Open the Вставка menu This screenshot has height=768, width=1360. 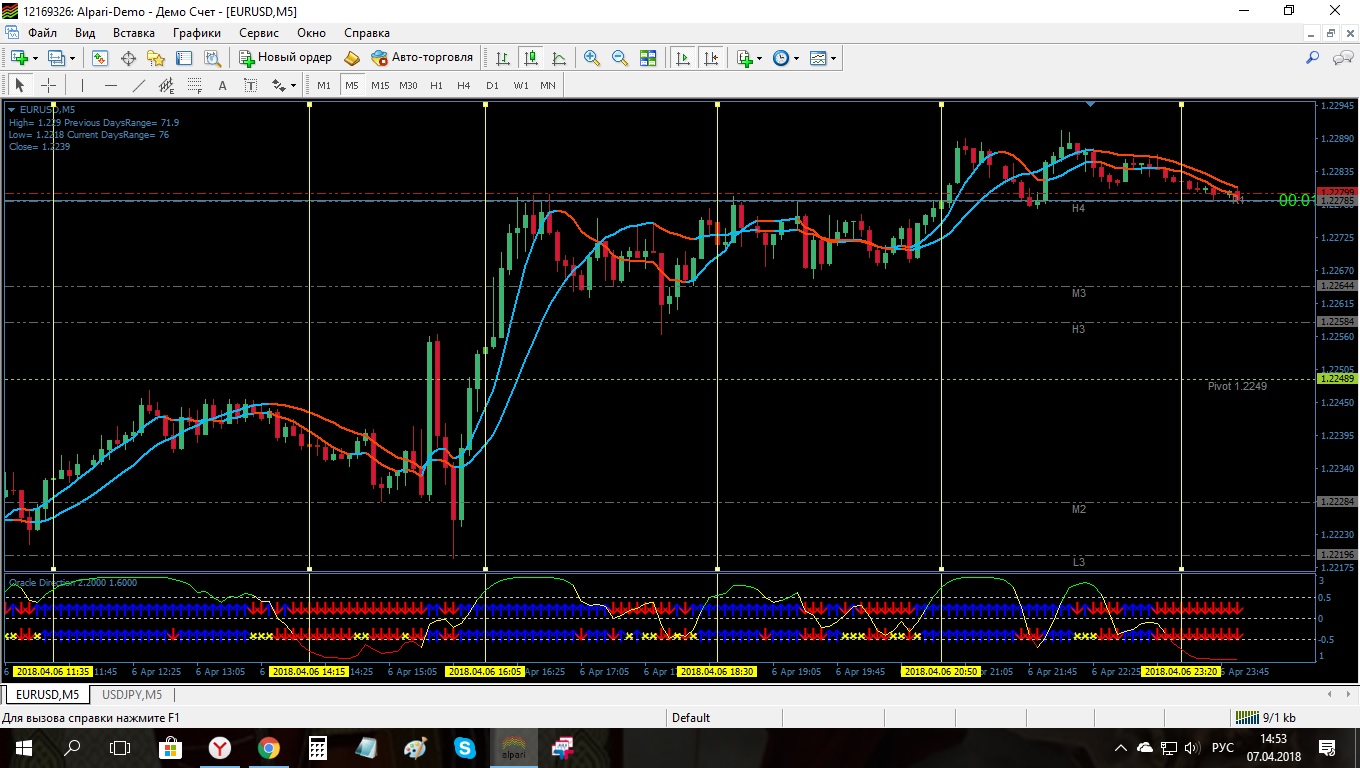[134, 33]
